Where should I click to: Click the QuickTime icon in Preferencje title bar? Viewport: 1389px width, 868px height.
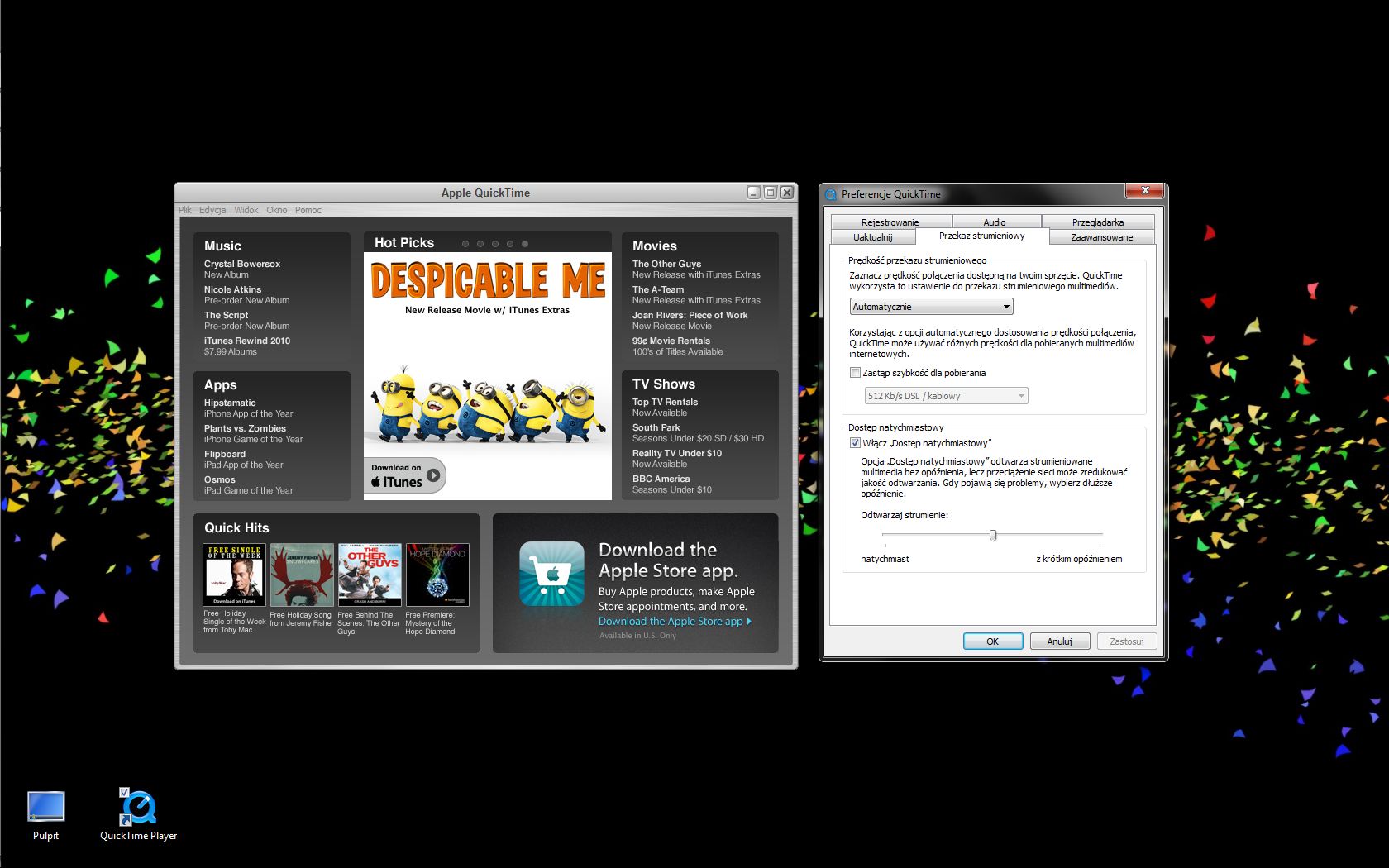831,194
